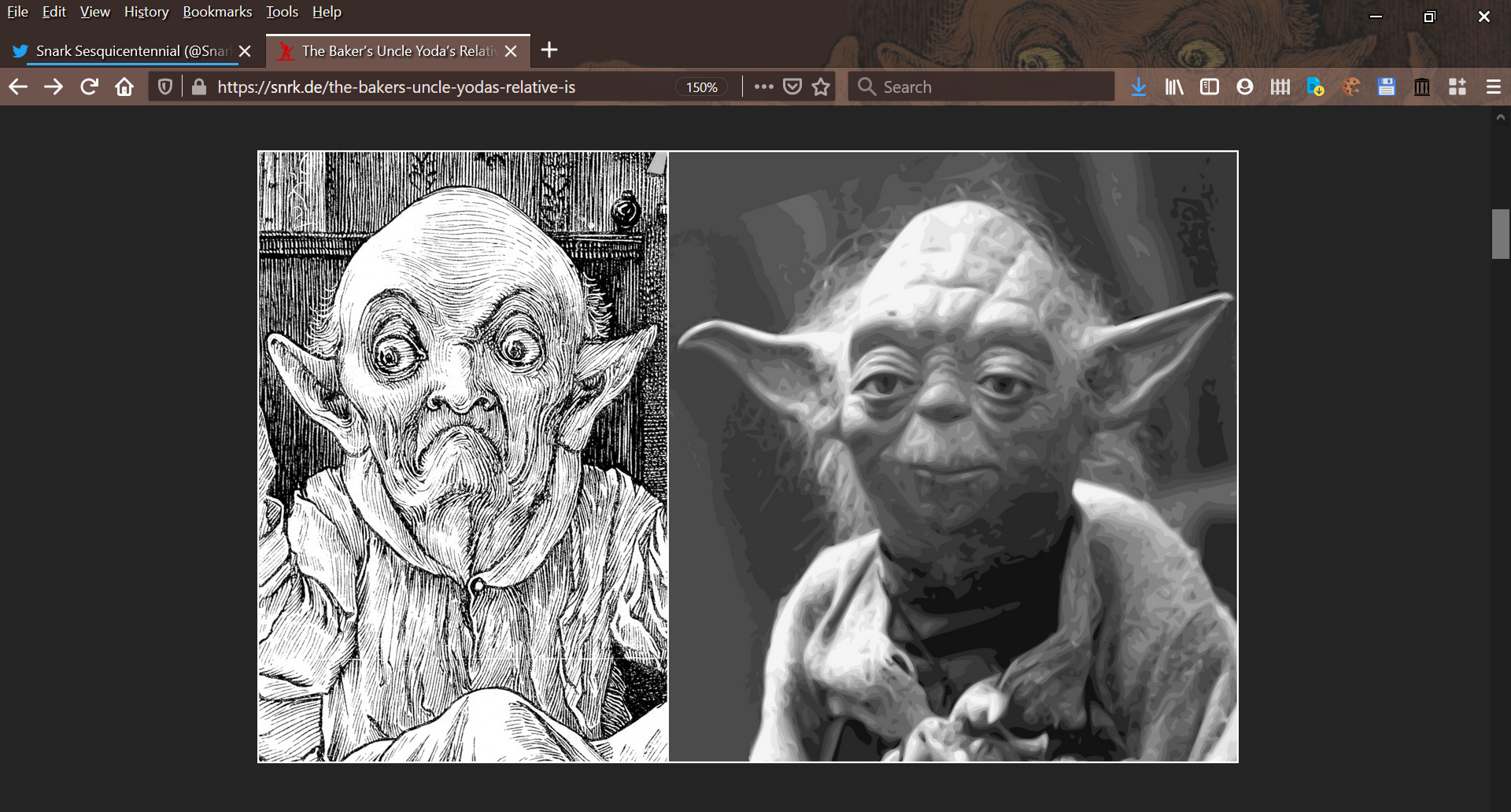Click the engraved Baker's Uncle illustration
Viewport: 1511px width, 812px height.
point(464,456)
